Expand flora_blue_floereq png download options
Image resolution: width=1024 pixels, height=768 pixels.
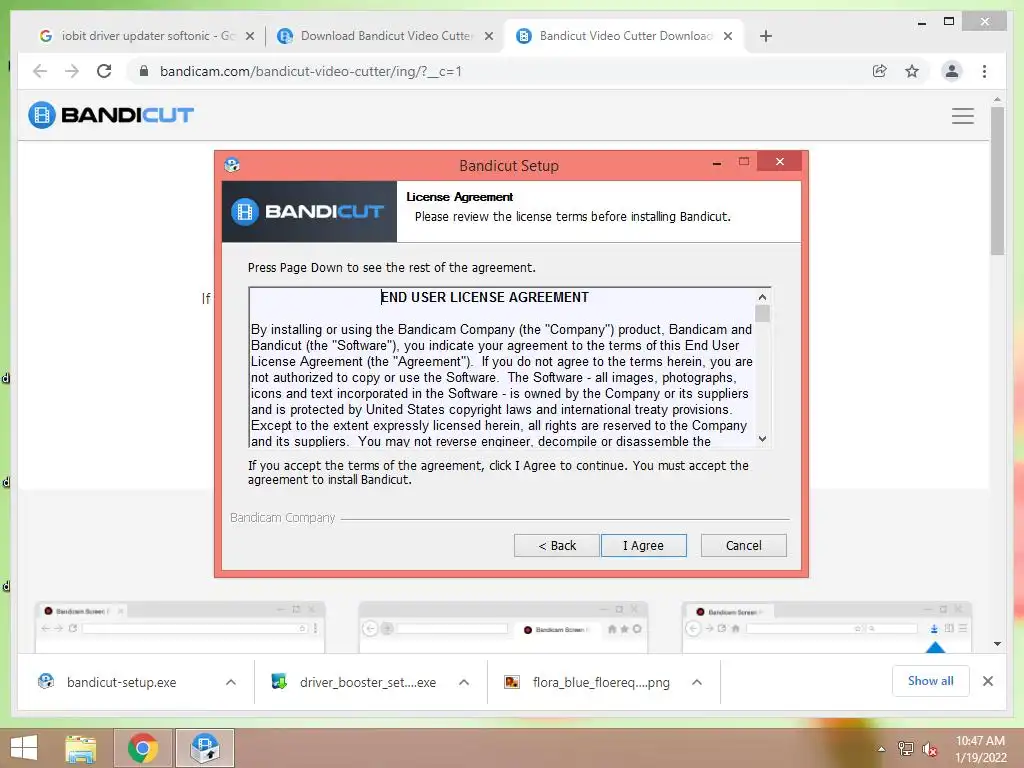tap(697, 682)
